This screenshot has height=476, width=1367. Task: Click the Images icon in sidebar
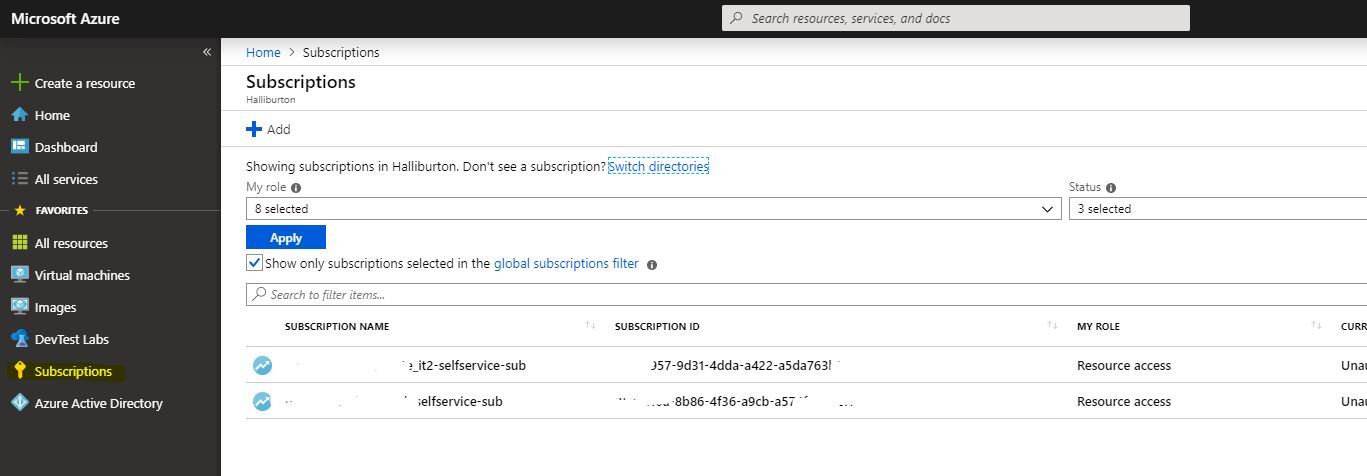(x=19, y=307)
